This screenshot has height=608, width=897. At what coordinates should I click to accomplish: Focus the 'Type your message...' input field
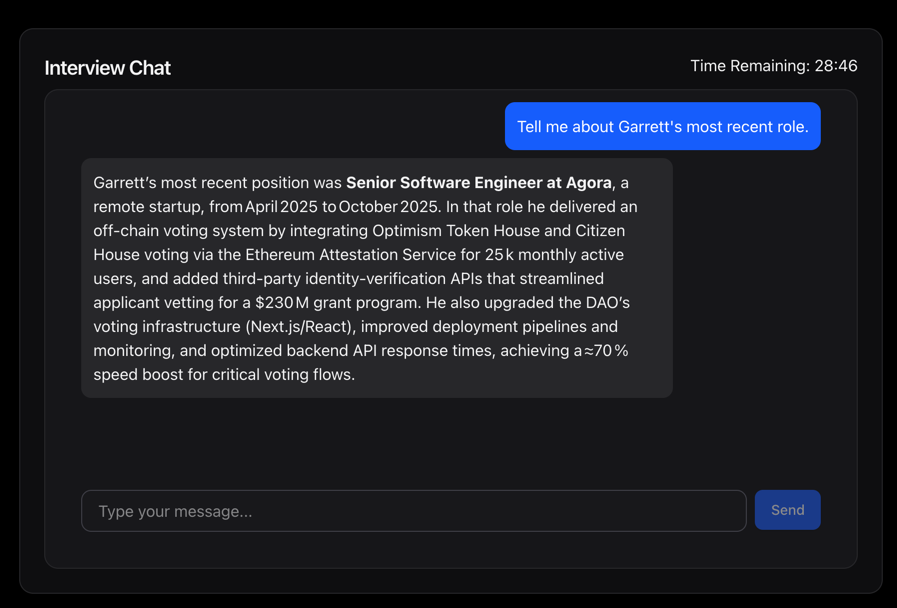tap(413, 511)
